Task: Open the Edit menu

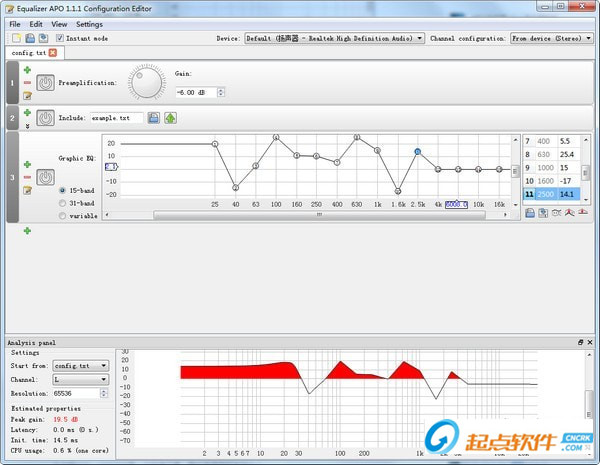Action: pos(36,24)
